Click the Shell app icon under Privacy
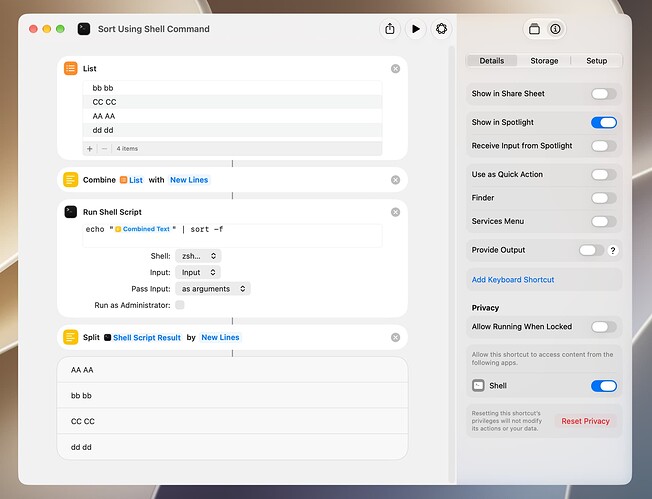 click(478, 385)
